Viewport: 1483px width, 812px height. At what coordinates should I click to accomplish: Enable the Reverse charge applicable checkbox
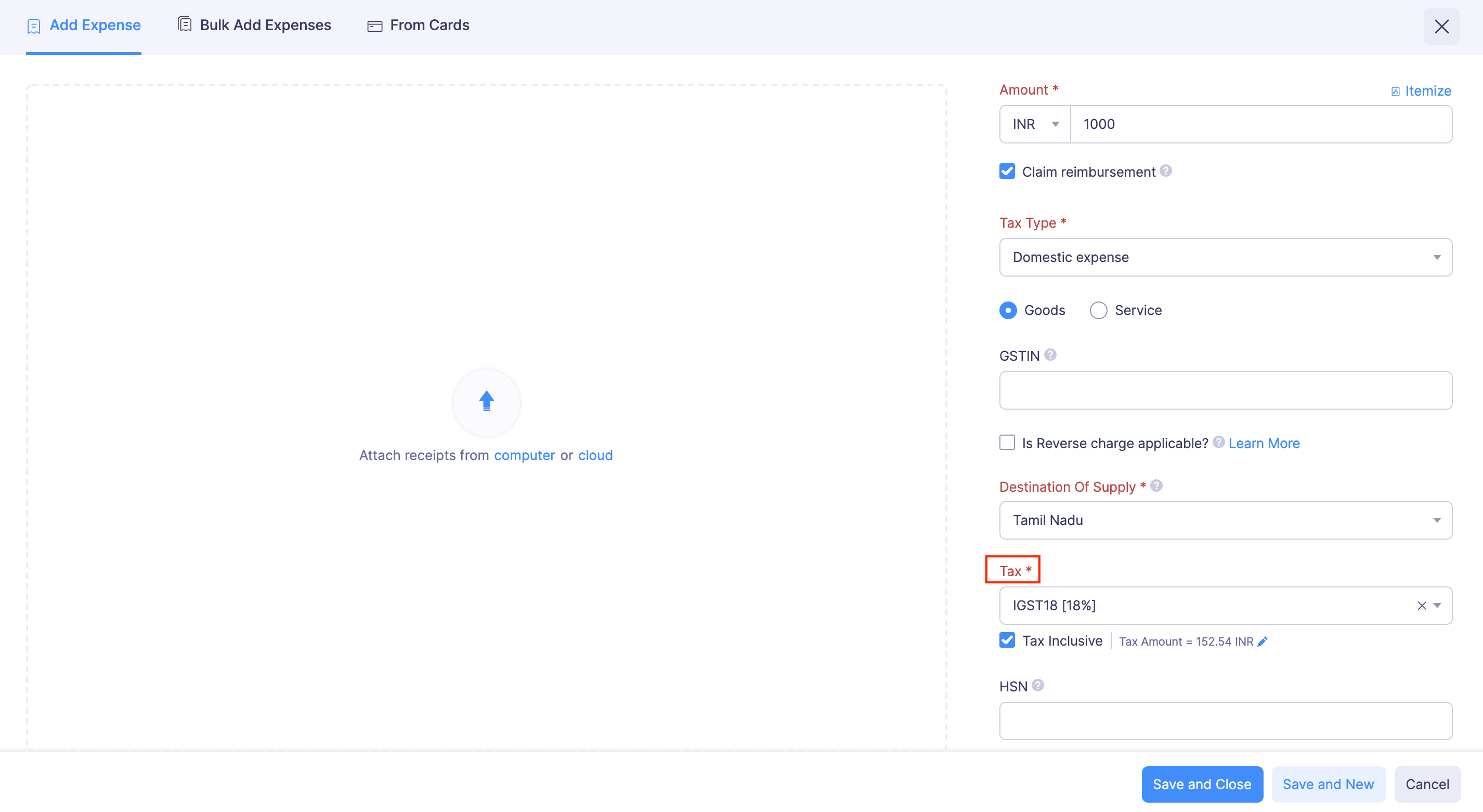[1007, 442]
